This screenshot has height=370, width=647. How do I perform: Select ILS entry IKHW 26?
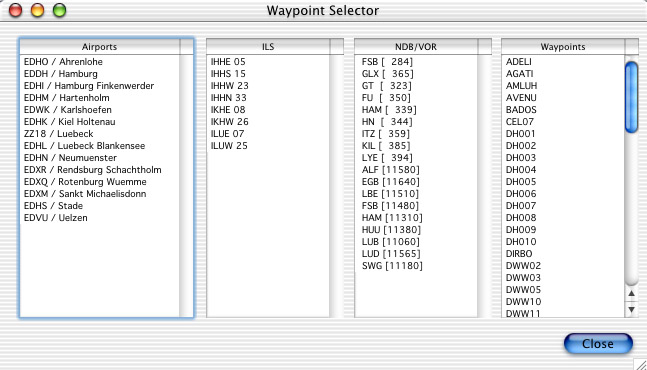(x=229, y=122)
